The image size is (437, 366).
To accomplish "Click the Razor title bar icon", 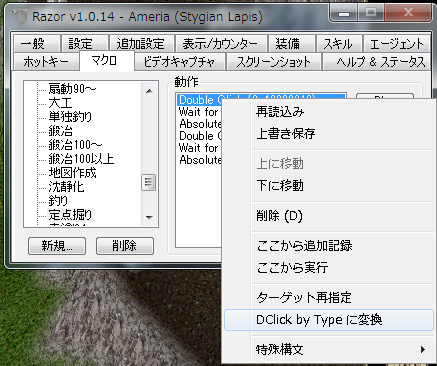I will 20,16.
